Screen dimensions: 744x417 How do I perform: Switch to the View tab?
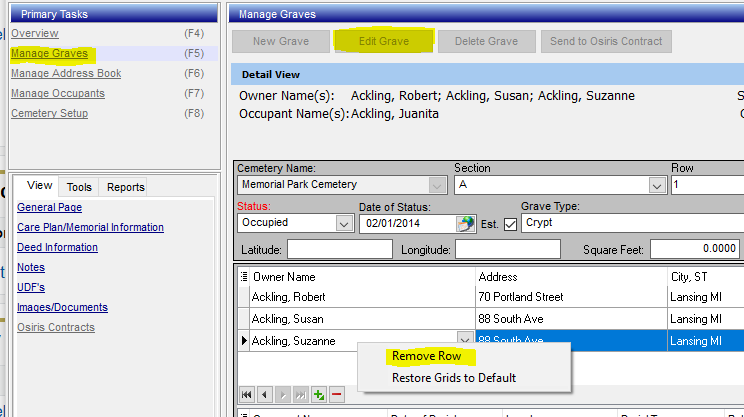pyautogui.click(x=39, y=185)
